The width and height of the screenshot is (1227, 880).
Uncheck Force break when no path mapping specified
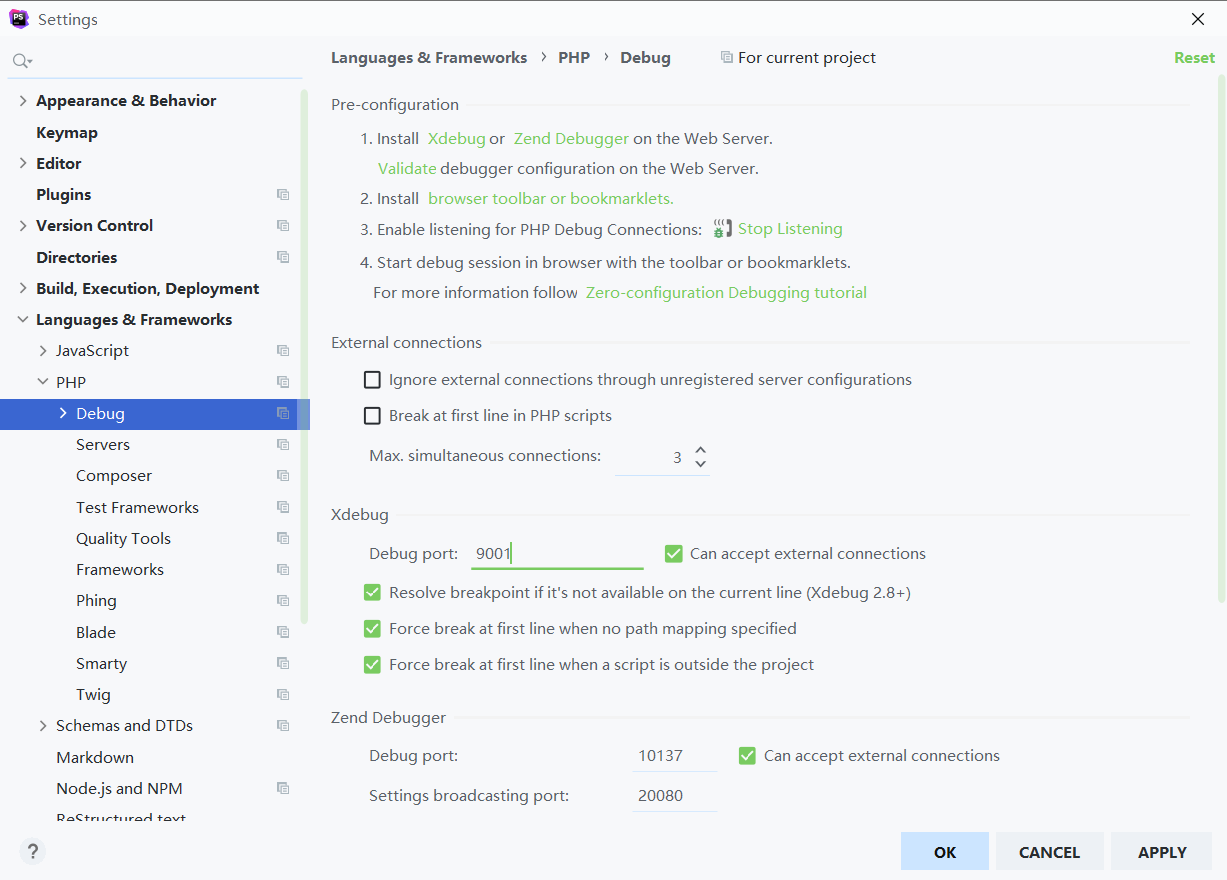[372, 629]
